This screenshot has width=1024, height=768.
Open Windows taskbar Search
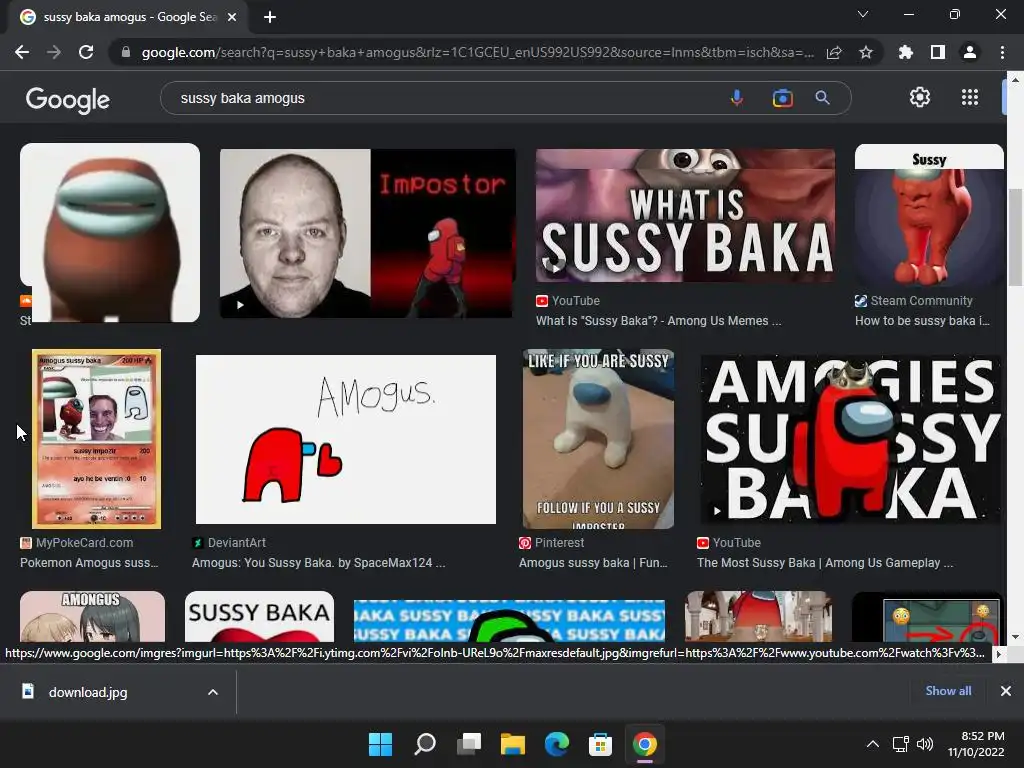(425, 744)
